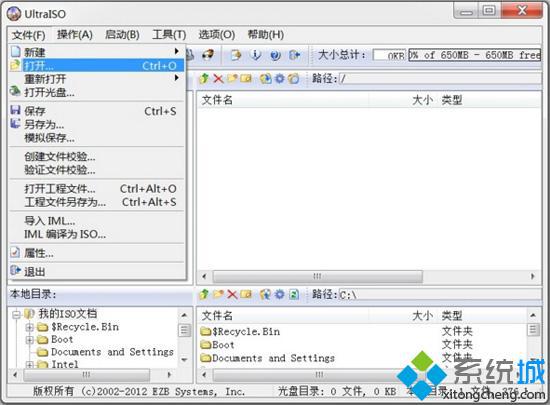Click the new folder icon in the local directory toolbar
This screenshot has width=550, height=405.
pos(218,294)
